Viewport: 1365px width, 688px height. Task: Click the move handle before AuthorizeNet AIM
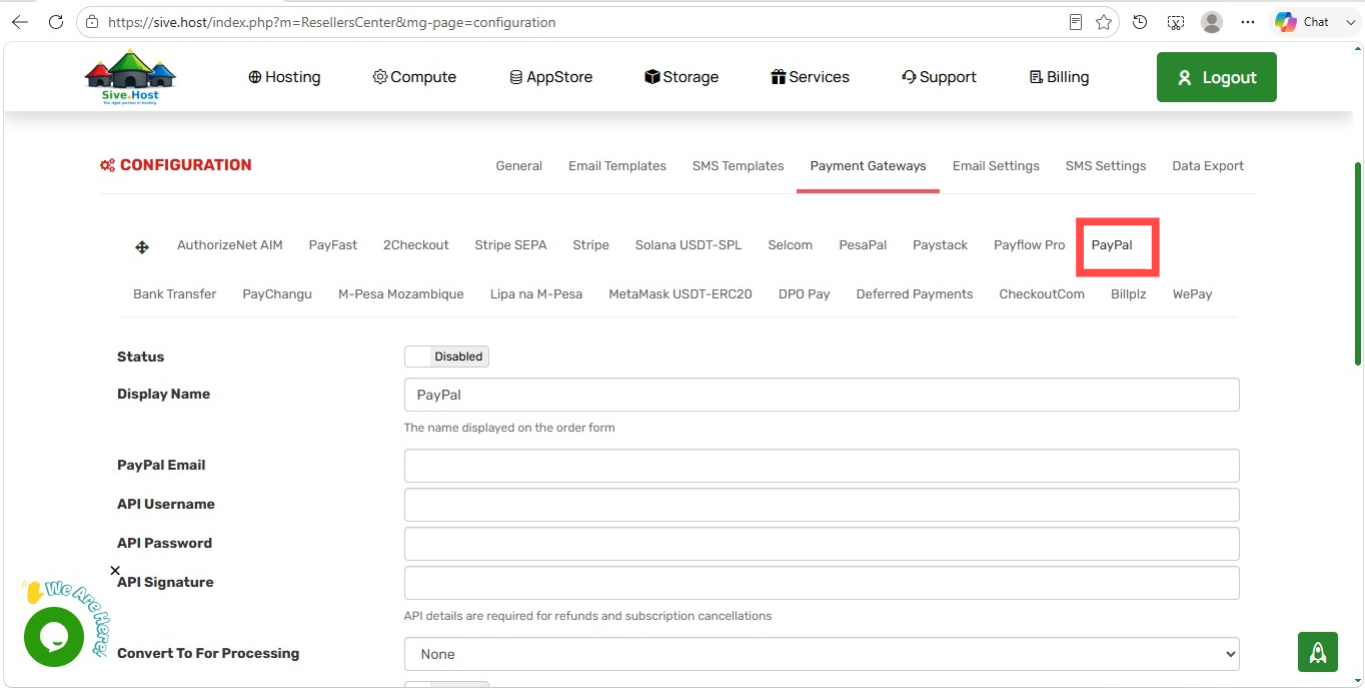(x=142, y=247)
